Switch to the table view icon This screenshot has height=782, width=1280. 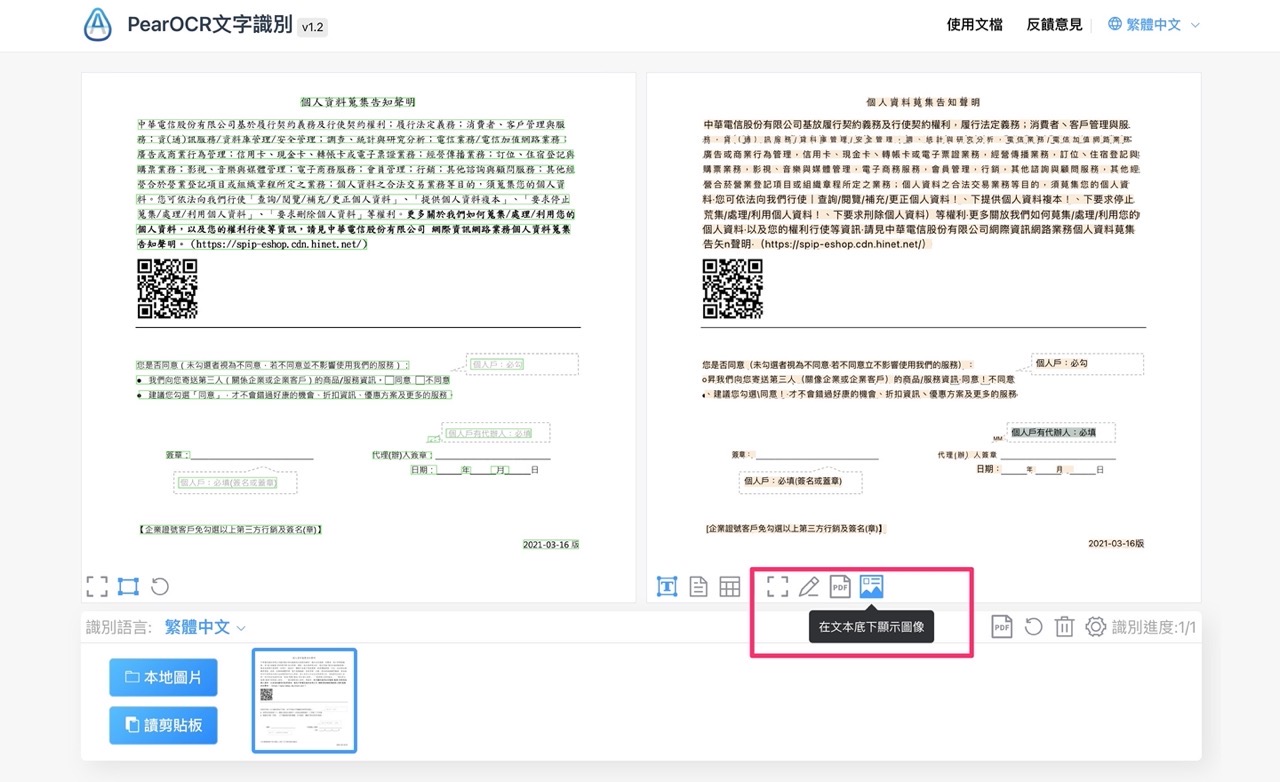[x=730, y=587]
